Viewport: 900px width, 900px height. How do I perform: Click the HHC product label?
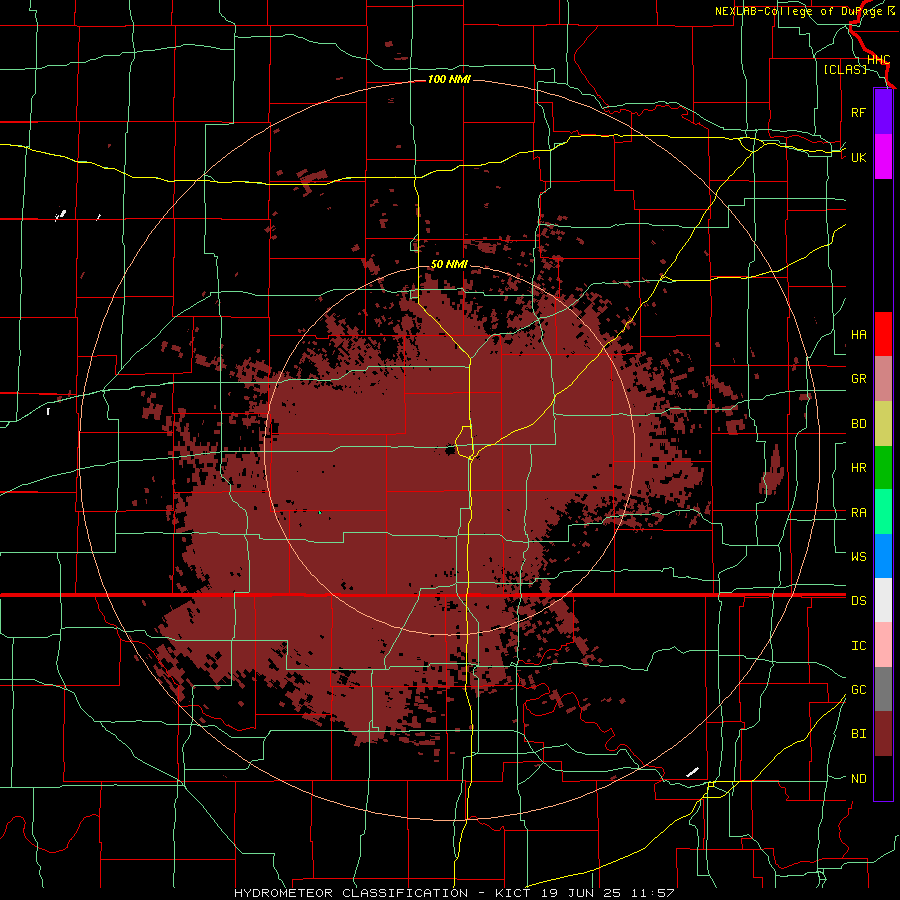pyautogui.click(x=878, y=60)
